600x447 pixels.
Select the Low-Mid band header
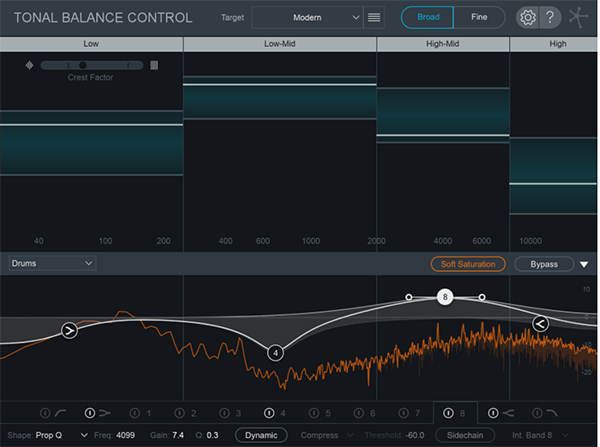coord(280,44)
